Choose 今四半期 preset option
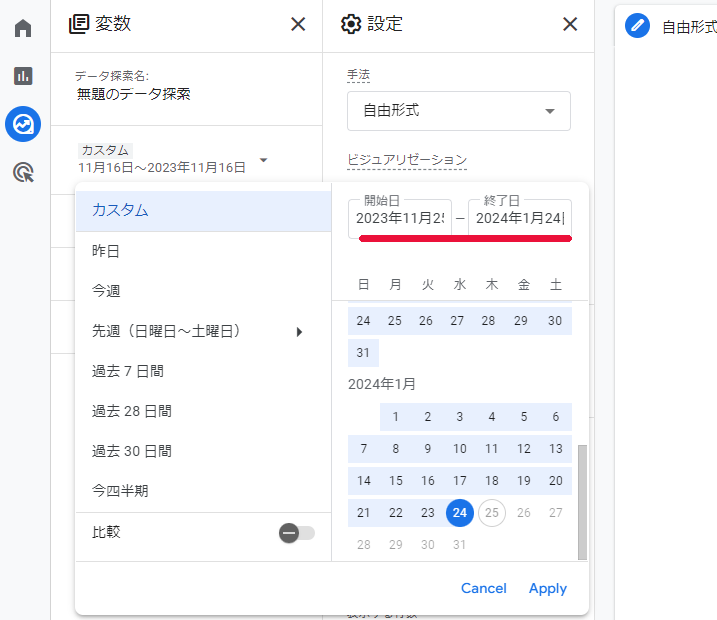Viewport: 717px width, 620px height. click(x=120, y=491)
